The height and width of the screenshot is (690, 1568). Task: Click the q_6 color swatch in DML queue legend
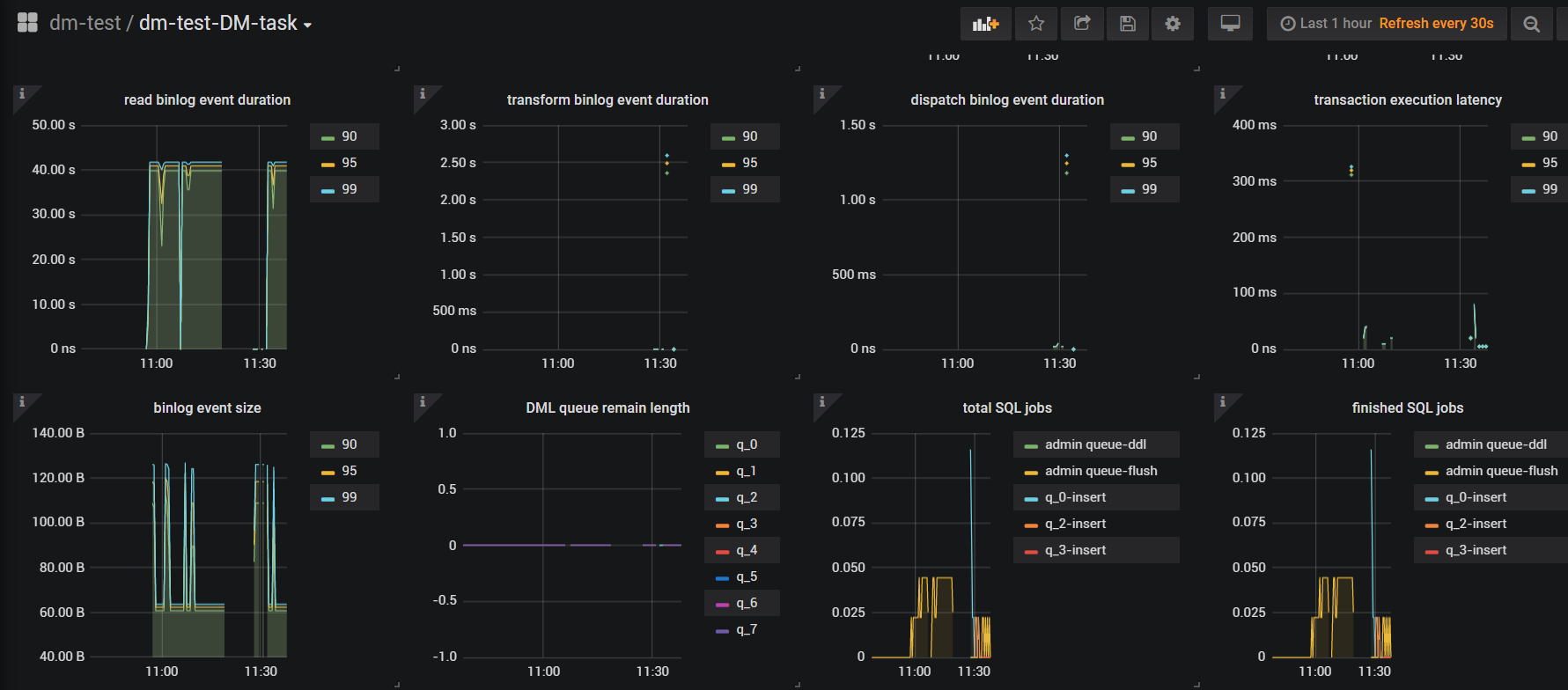(x=722, y=605)
